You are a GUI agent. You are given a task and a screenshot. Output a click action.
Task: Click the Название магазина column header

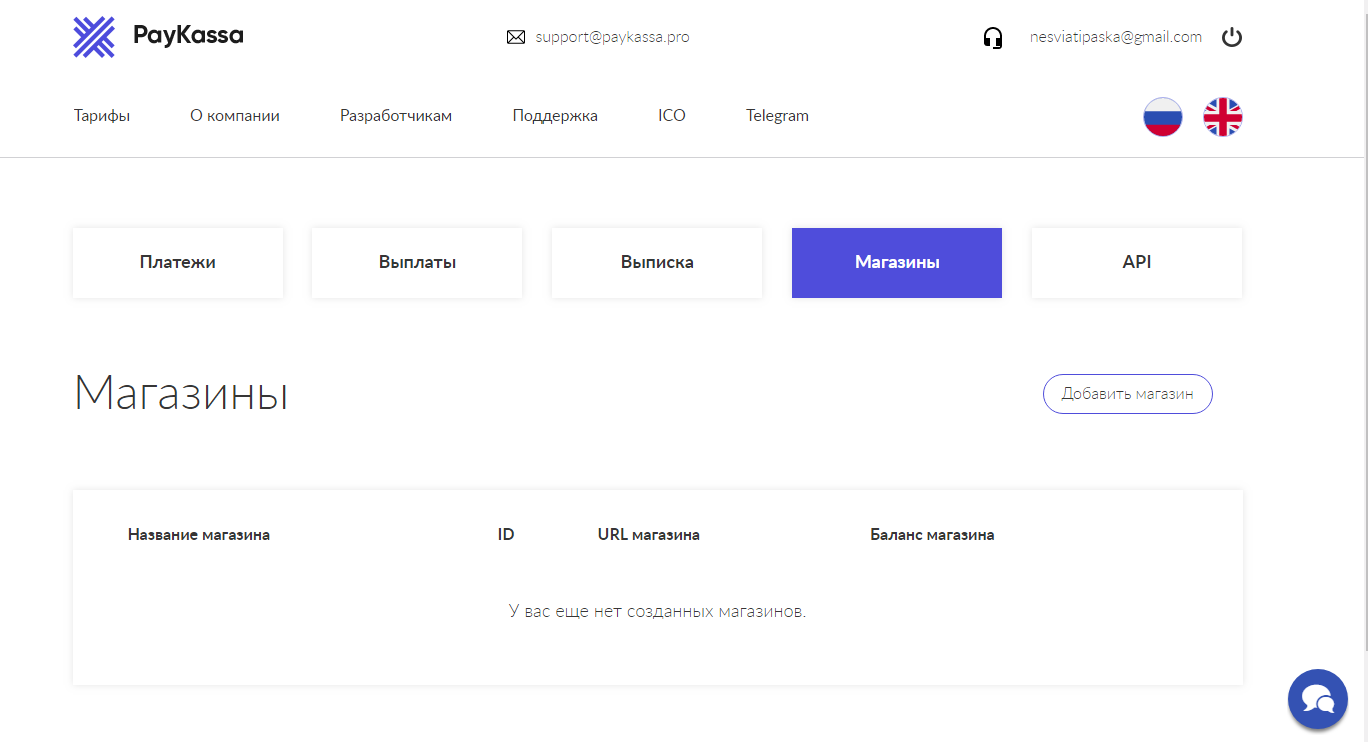pyautogui.click(x=199, y=534)
